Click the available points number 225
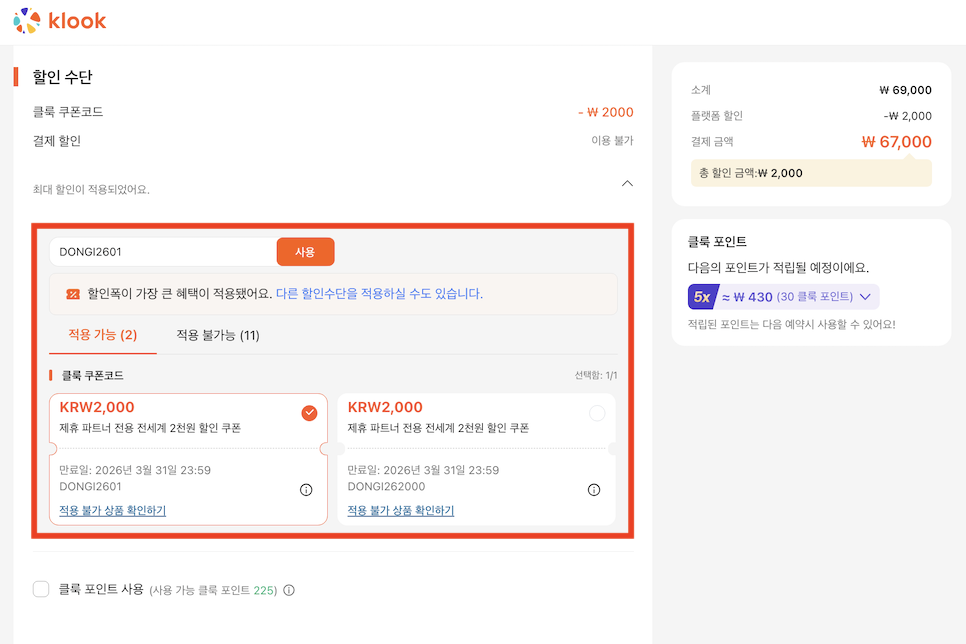This screenshot has height=644, width=966. (x=264, y=590)
